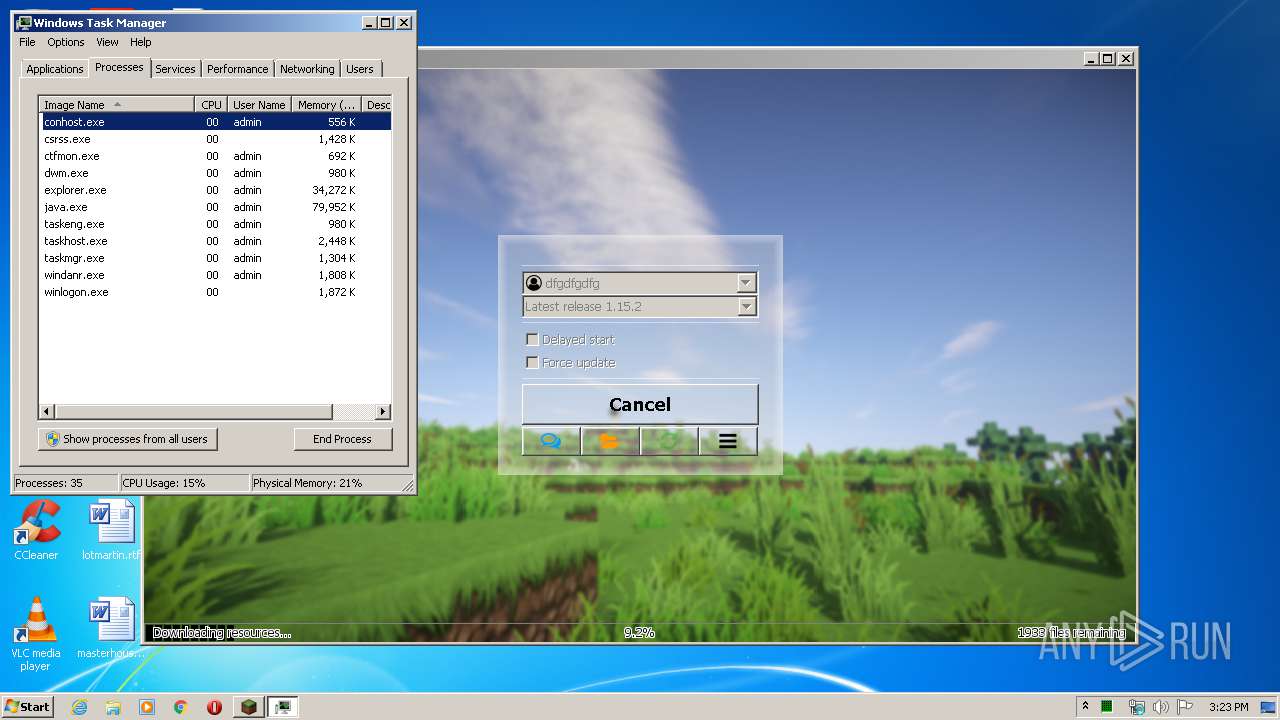The width and height of the screenshot is (1280, 720).
Task: Select the java.exe process row
Action: (215, 207)
